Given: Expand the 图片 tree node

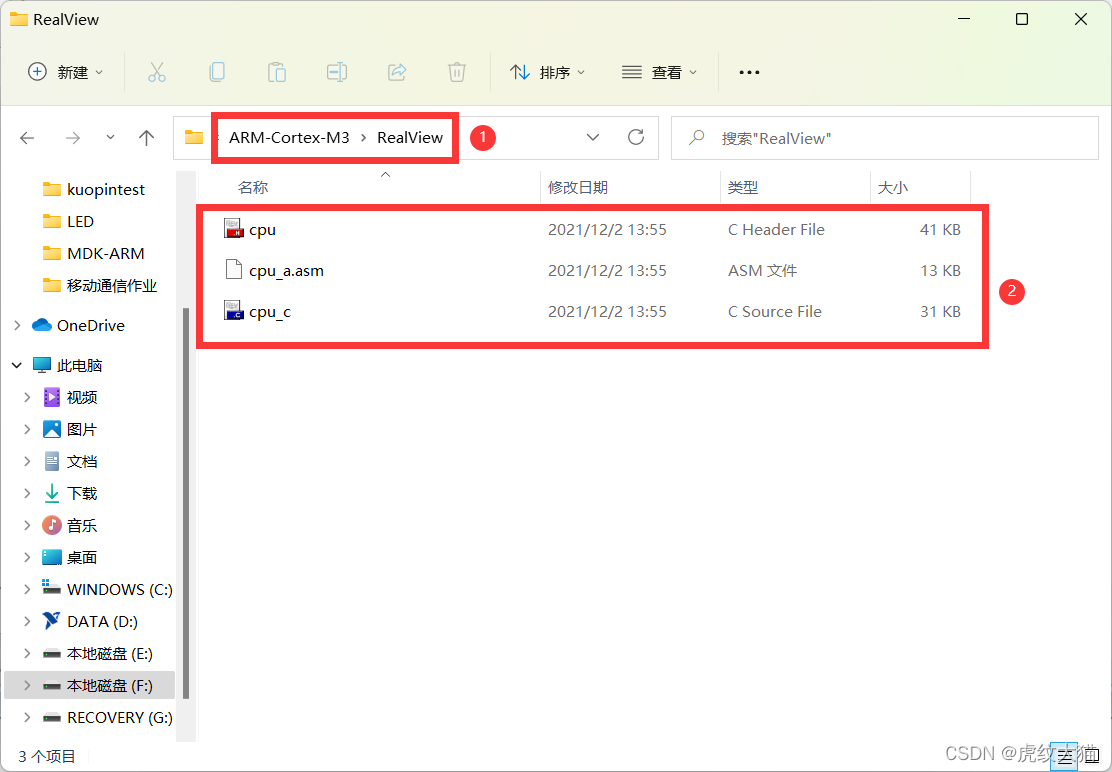Looking at the screenshot, I should 27,429.
